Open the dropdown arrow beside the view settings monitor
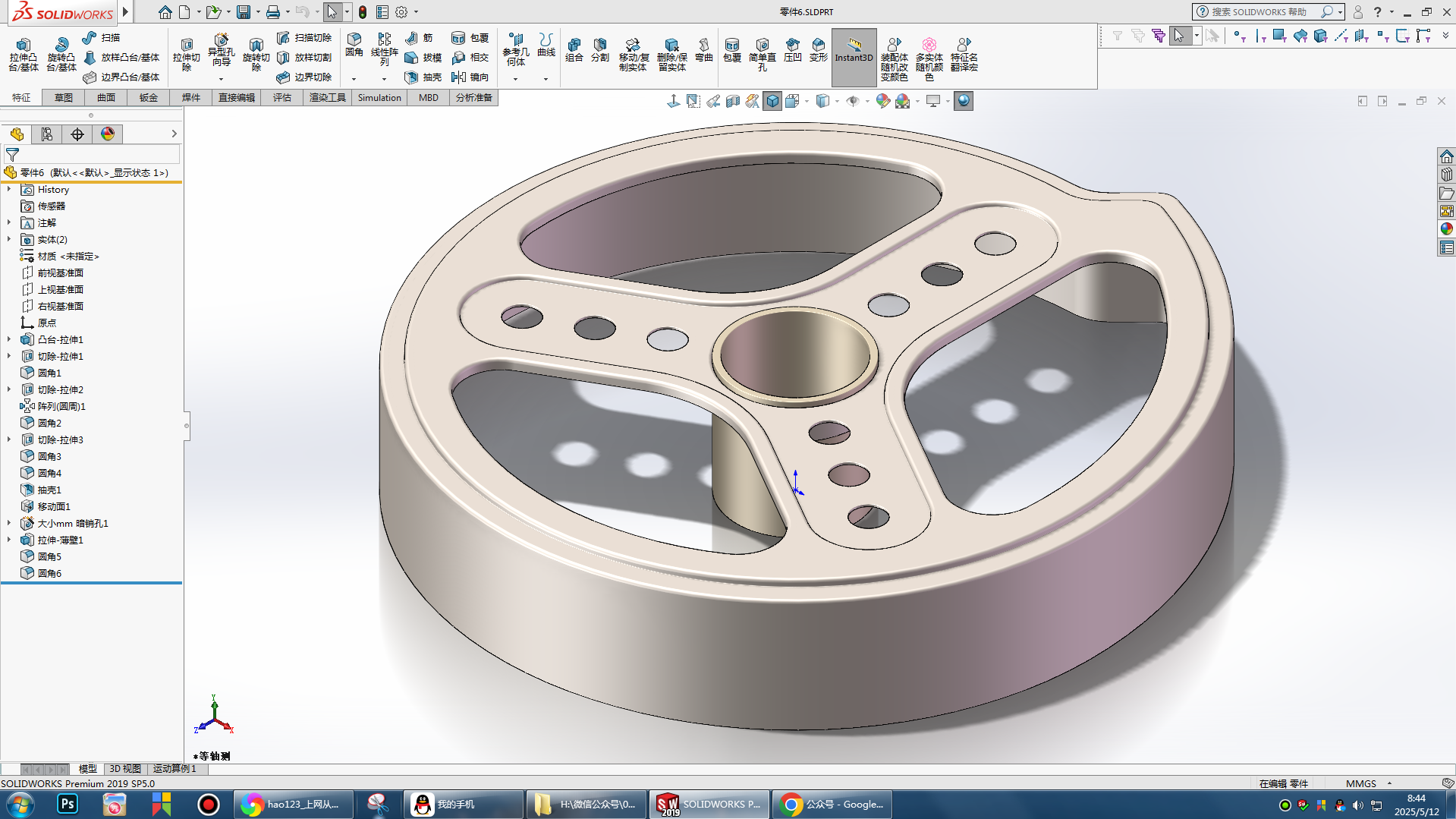Image resolution: width=1456 pixels, height=819 pixels. pos(947,101)
